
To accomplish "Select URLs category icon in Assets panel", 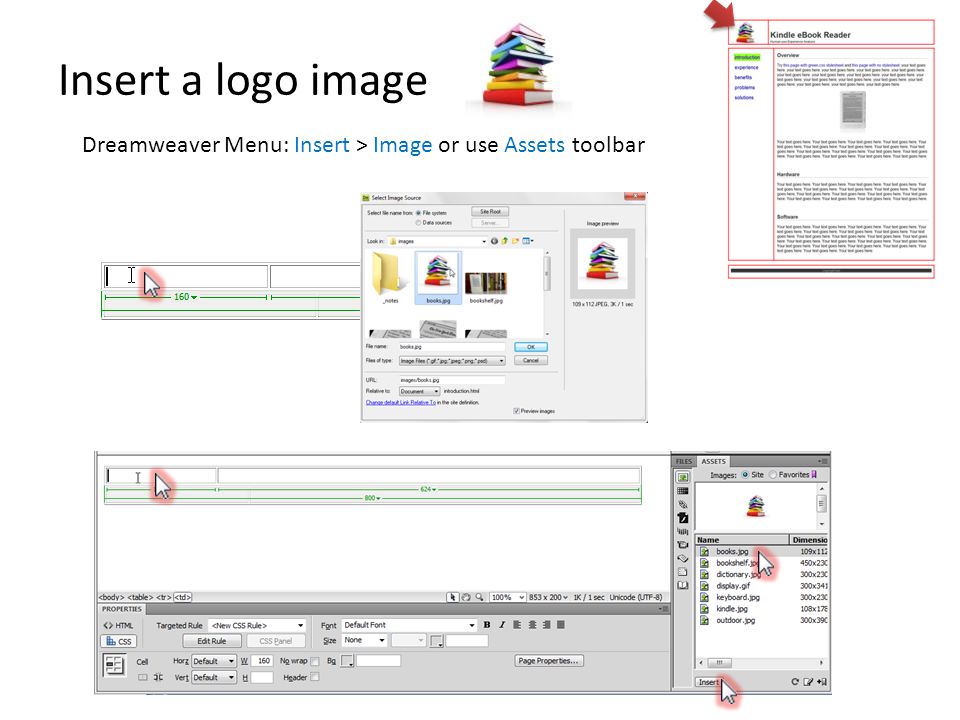I will 683,504.
